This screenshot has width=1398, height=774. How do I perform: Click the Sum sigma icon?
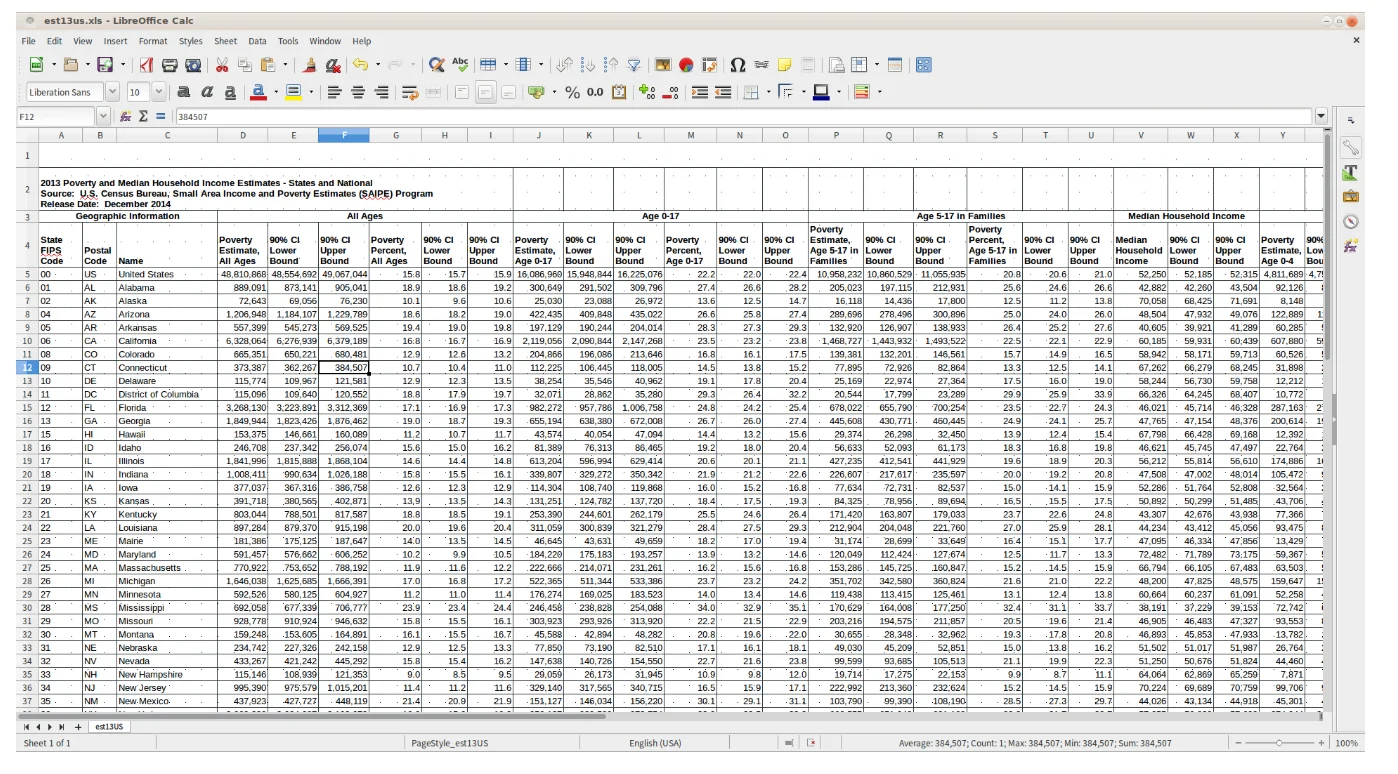[x=143, y=116]
